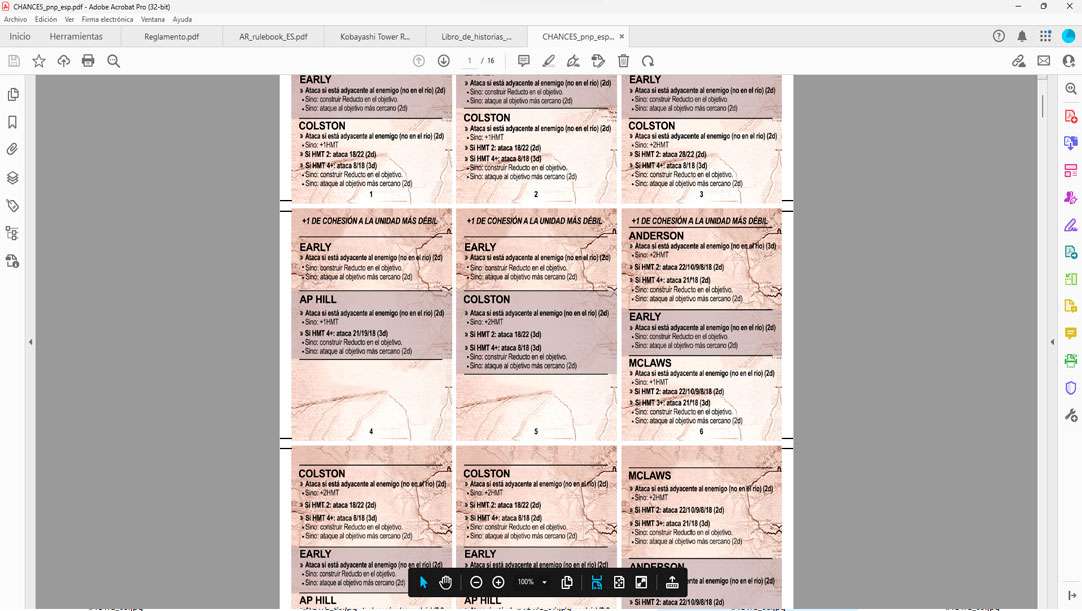The width and height of the screenshot is (1082, 611).
Task: Open the attachments paperclip panel
Action: click(x=12, y=149)
